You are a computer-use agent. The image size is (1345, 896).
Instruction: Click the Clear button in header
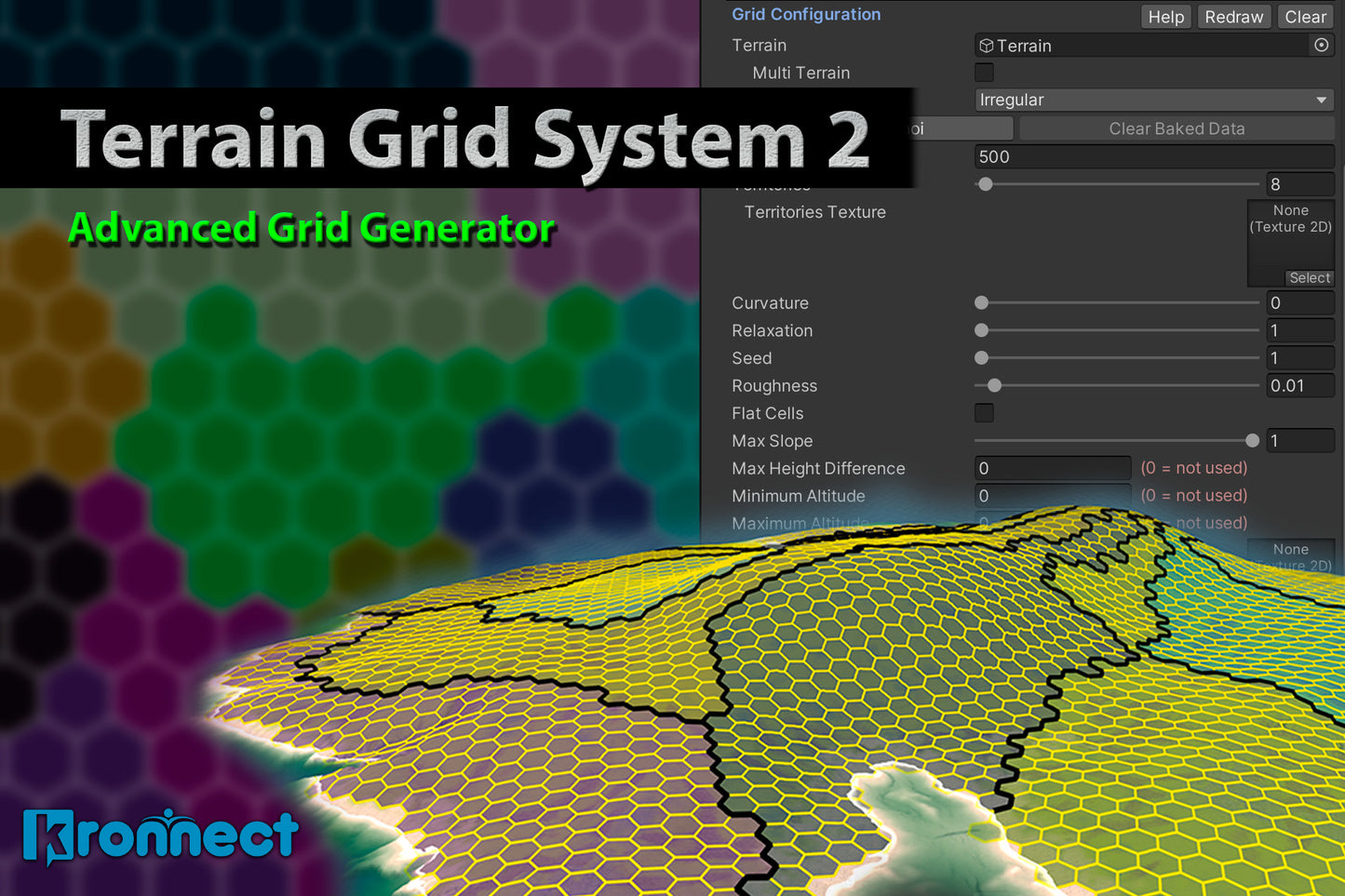(x=1305, y=17)
